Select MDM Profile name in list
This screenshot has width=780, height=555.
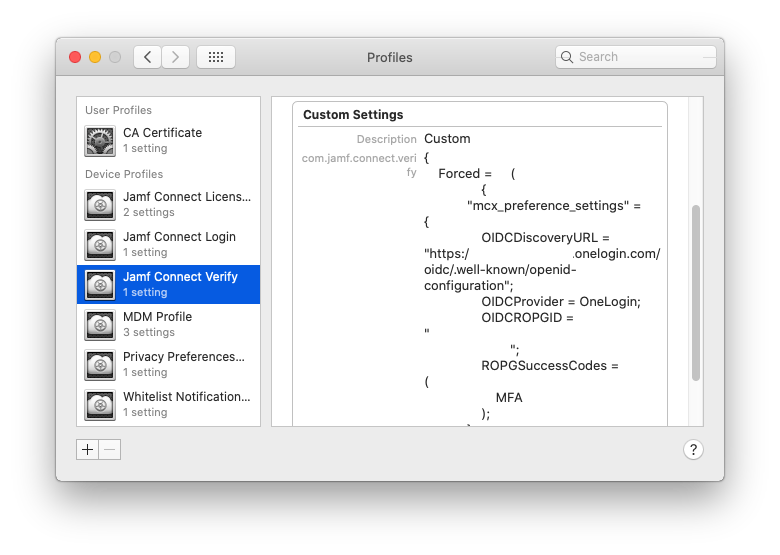157,317
